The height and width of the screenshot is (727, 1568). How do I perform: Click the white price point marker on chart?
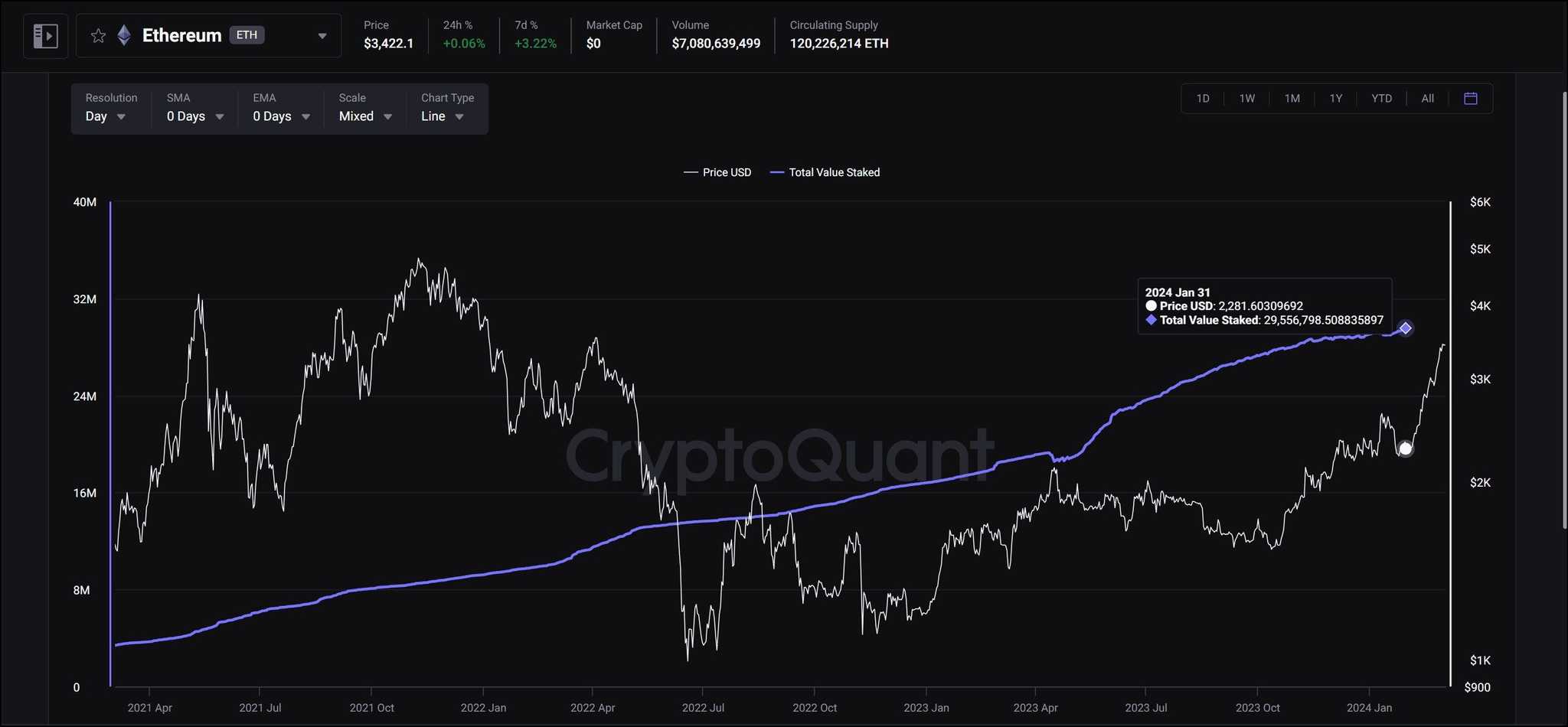click(x=1405, y=449)
